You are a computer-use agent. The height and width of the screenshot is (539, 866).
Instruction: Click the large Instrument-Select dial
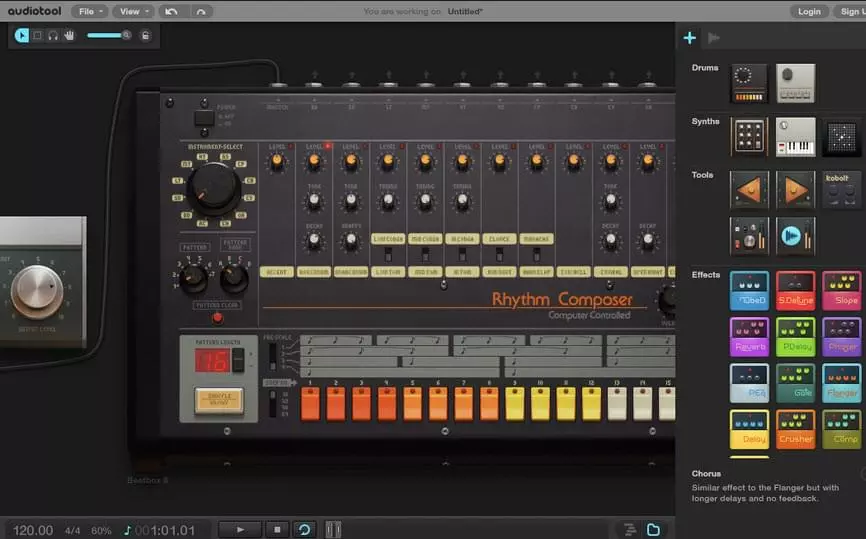coord(214,189)
